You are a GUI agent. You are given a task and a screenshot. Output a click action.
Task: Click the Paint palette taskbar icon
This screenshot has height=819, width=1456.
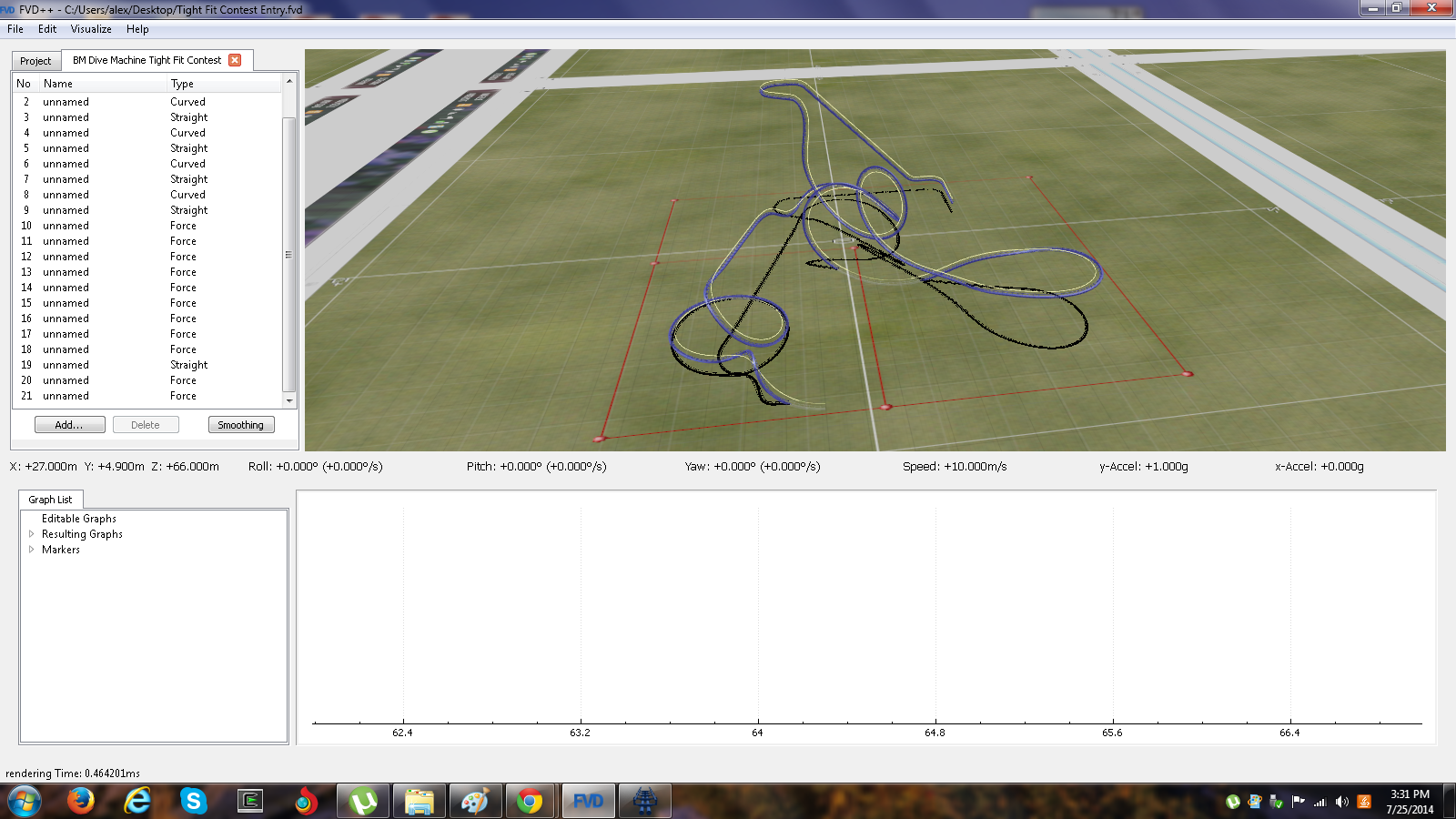pos(474,801)
